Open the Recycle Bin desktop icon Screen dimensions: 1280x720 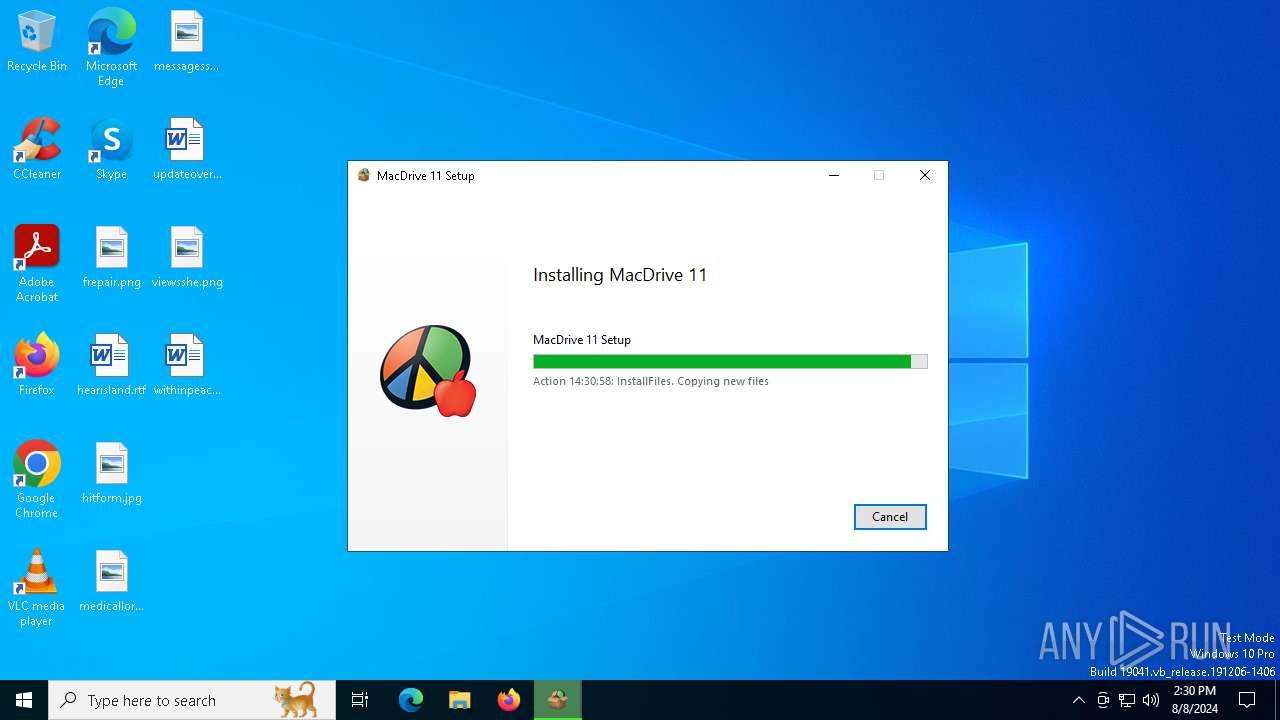(x=37, y=42)
